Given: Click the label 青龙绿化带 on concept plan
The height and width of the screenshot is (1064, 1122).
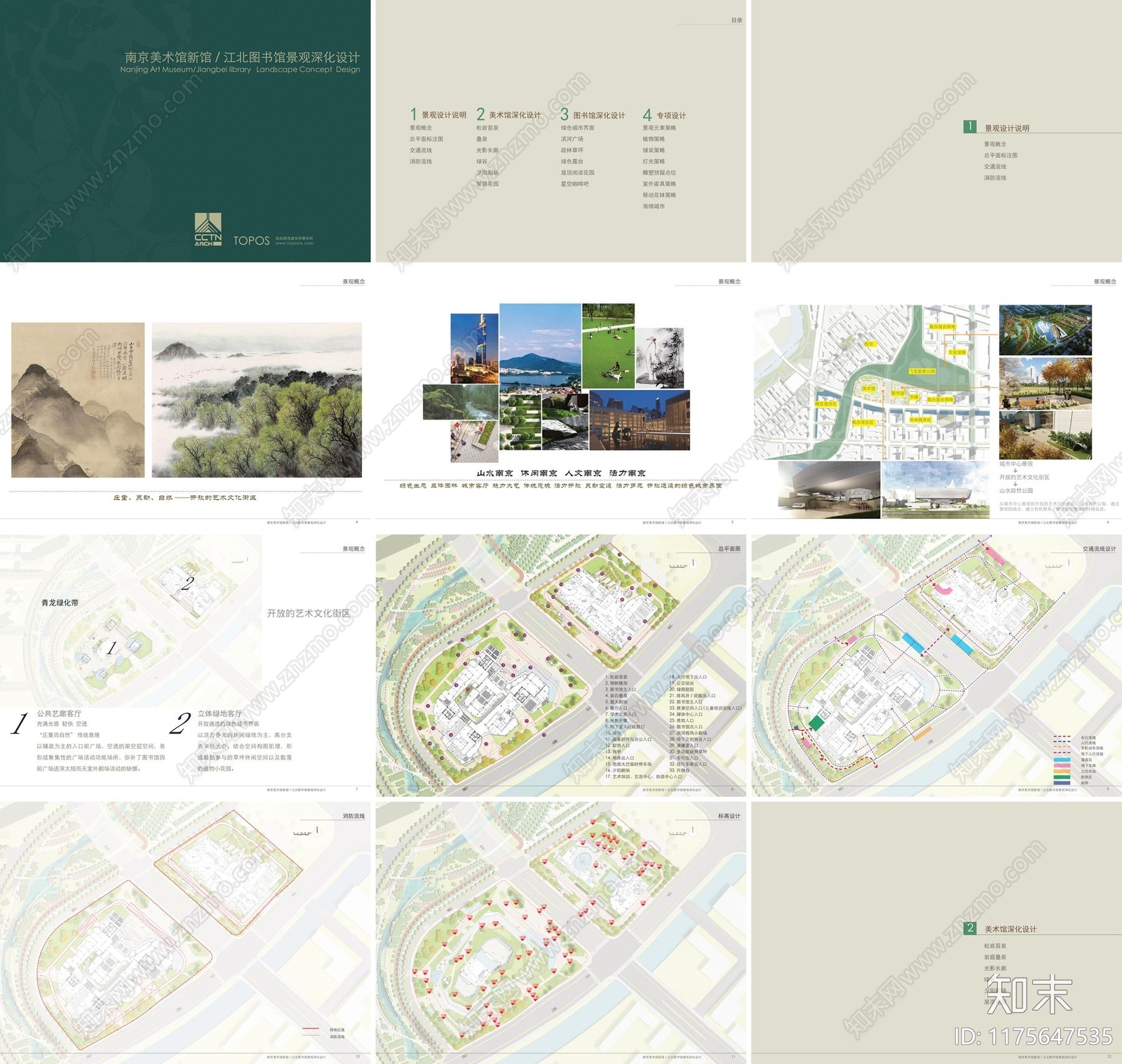Looking at the screenshot, I should coord(60,602).
